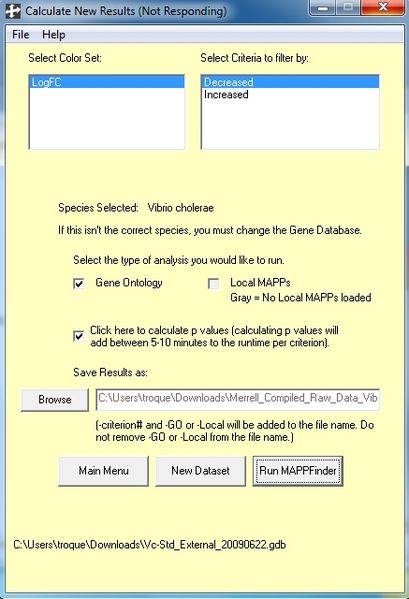
Task: Toggle the calculate p values checkbox
Action: click(79, 336)
